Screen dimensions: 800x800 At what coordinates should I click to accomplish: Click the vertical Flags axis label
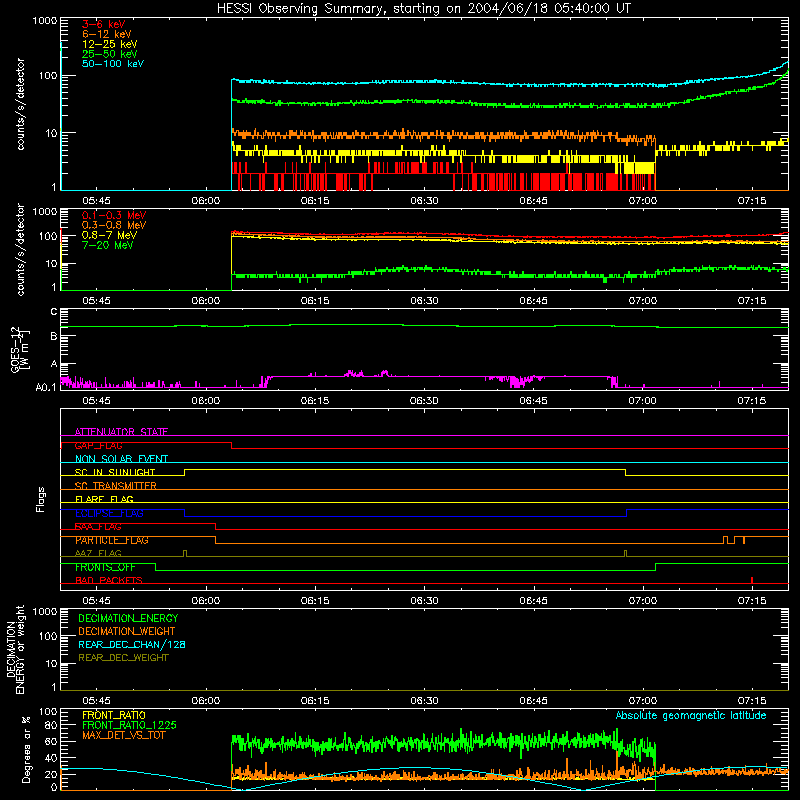coord(41,499)
